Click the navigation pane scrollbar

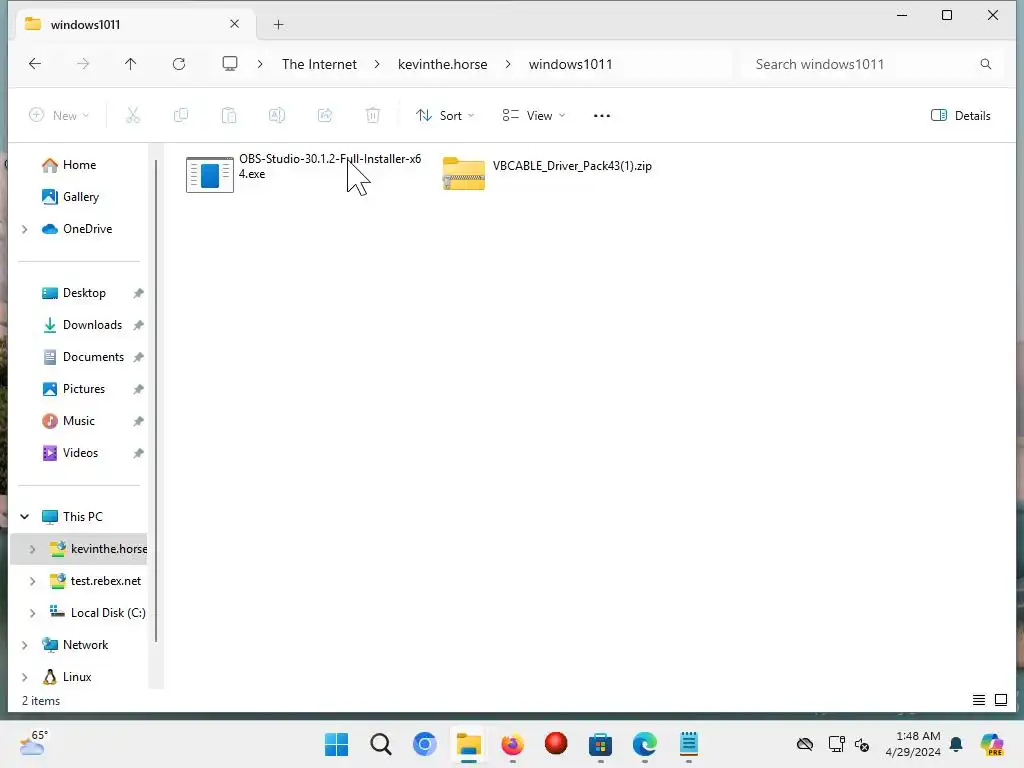(156, 402)
